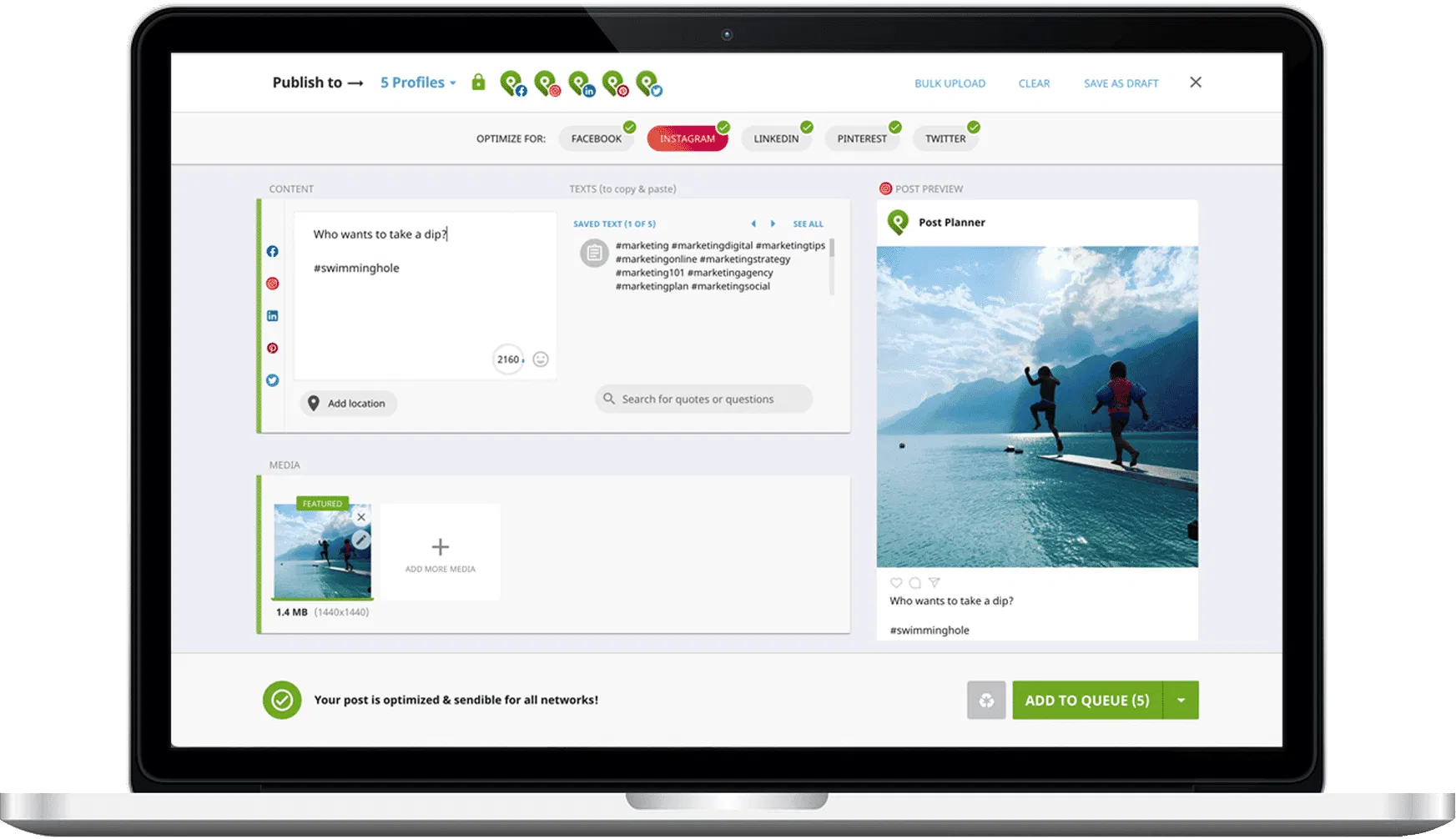Select the Facebook icon in content sidebar
Screen dimensions: 1456x839
[x=272, y=251]
